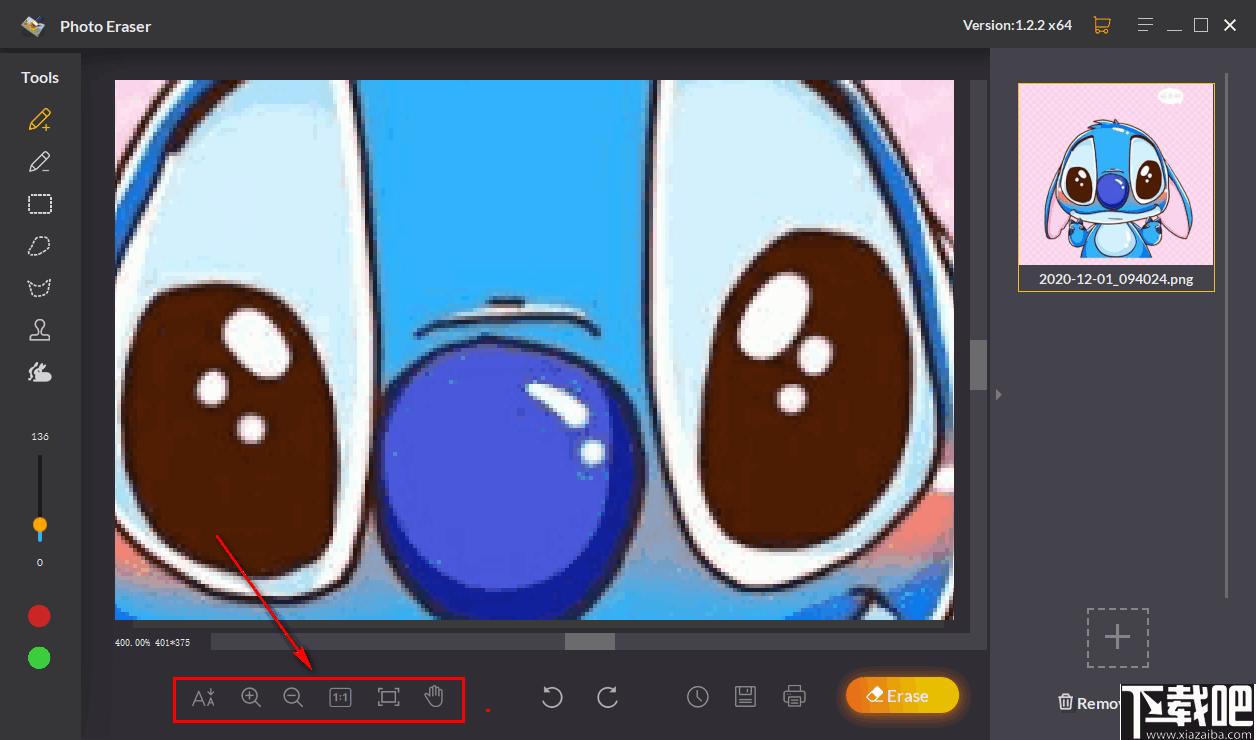Open the hamburger menu

tap(1147, 25)
